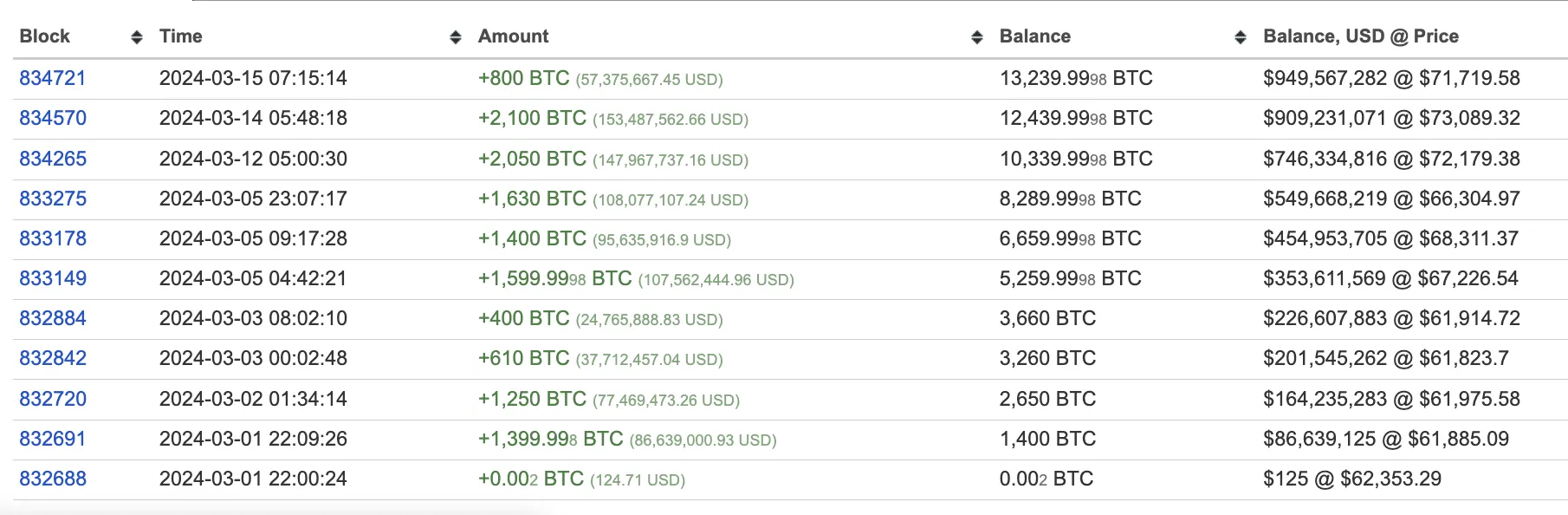Open block 833178 link
The image size is (1568, 515).
click(53, 238)
